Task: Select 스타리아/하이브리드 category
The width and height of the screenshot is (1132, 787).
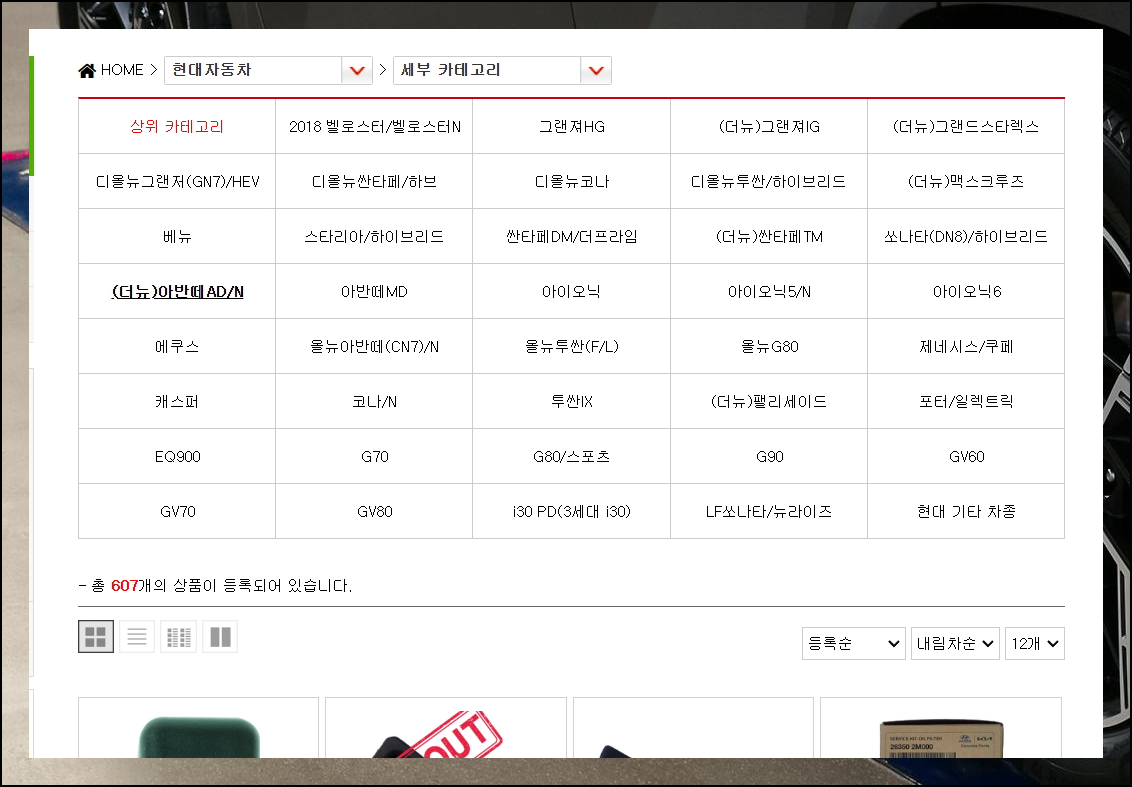Action: click(x=375, y=236)
